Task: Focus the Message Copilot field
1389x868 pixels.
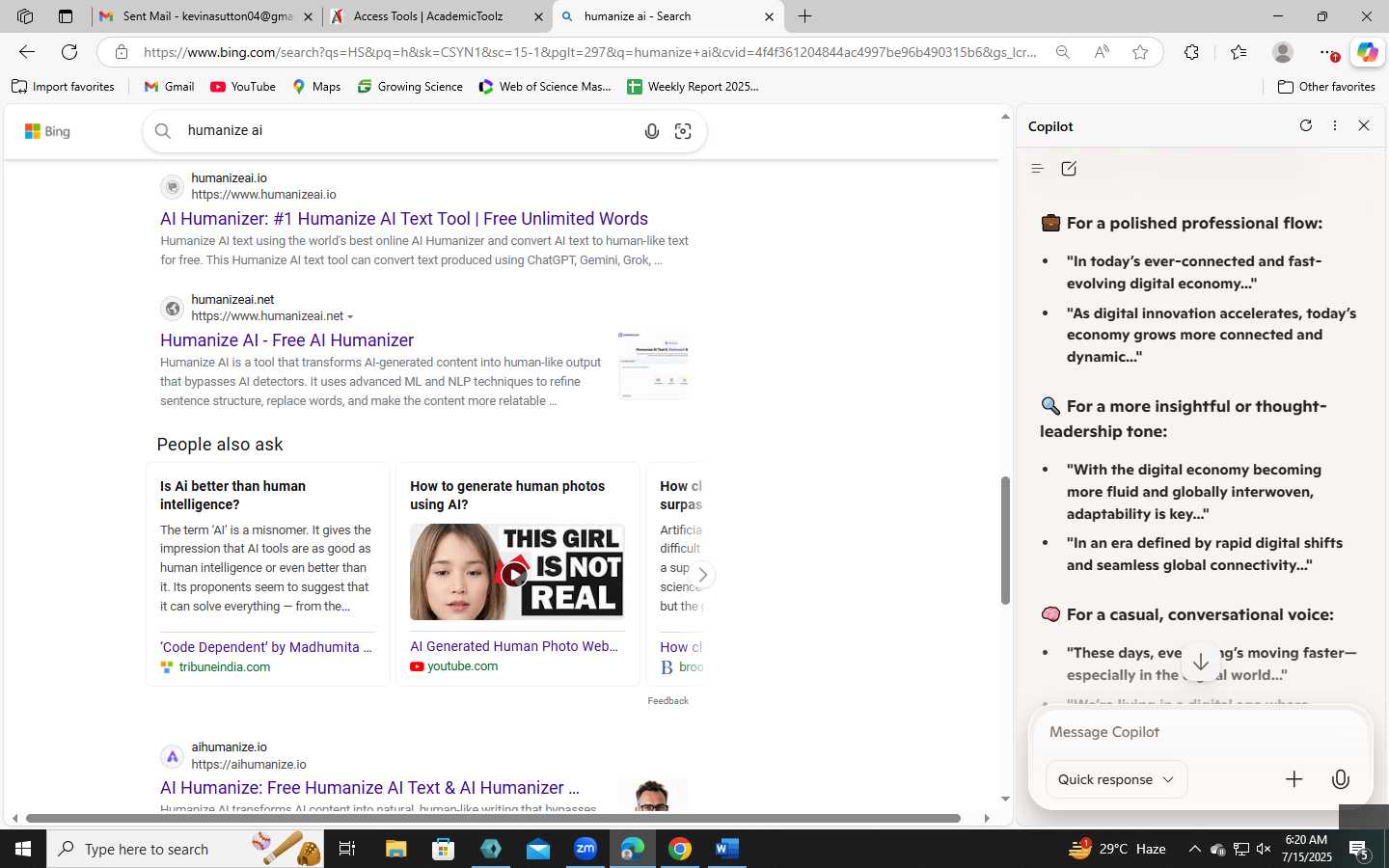Action: [1200, 732]
